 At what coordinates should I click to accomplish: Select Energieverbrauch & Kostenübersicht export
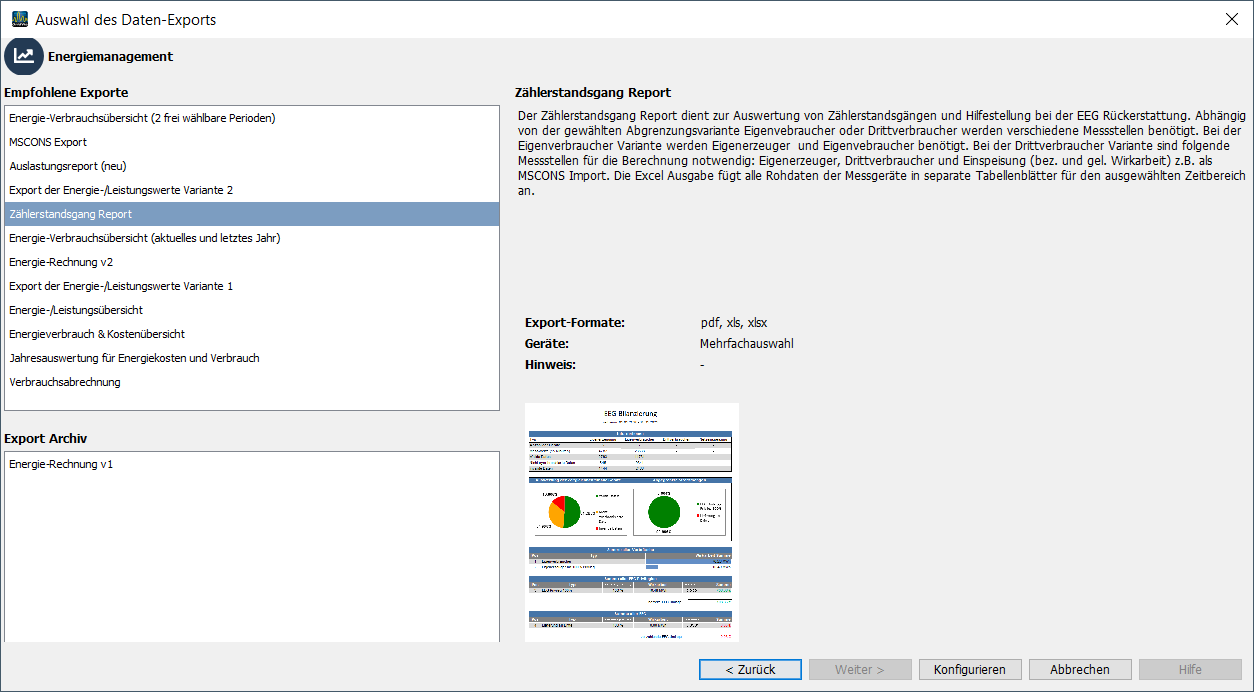pyautogui.click(x=97, y=334)
